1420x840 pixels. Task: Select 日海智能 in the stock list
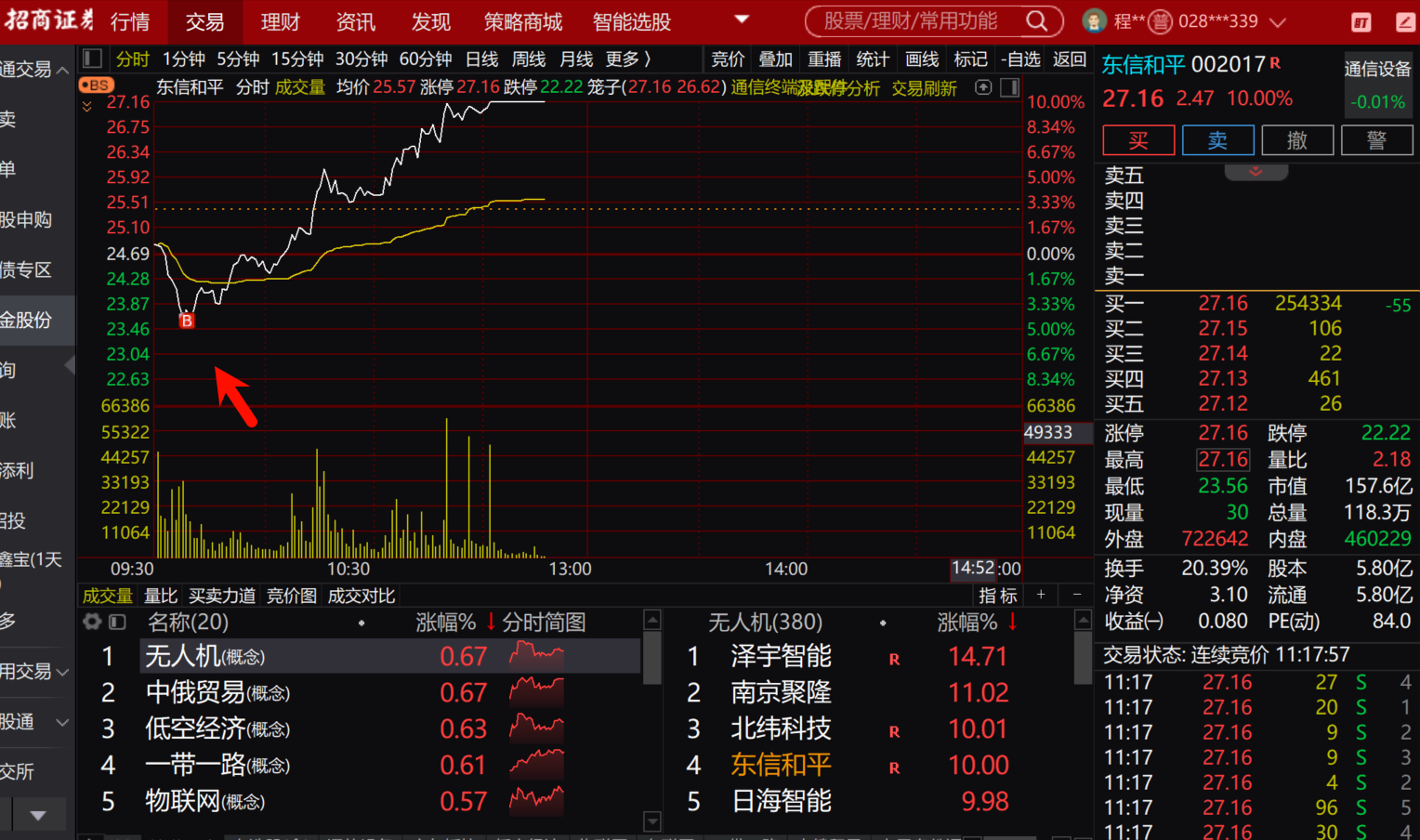click(x=781, y=801)
